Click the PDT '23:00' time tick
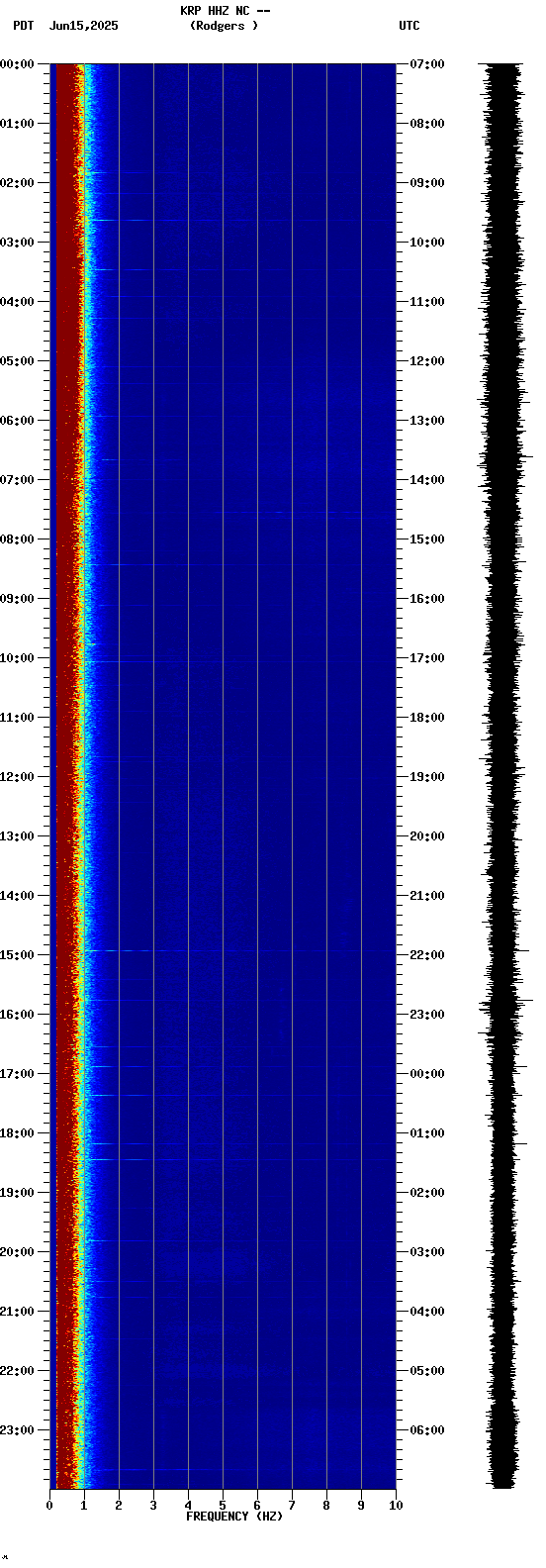The image size is (546, 1568). click(x=17, y=1430)
